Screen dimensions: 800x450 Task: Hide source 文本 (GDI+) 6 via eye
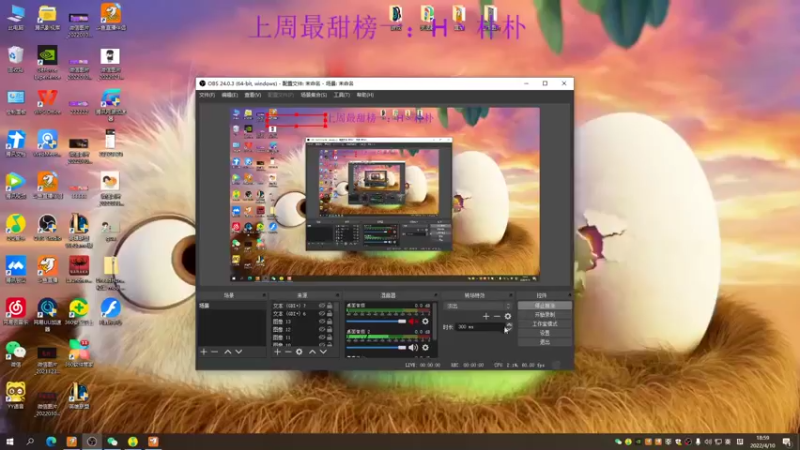tap(322, 313)
